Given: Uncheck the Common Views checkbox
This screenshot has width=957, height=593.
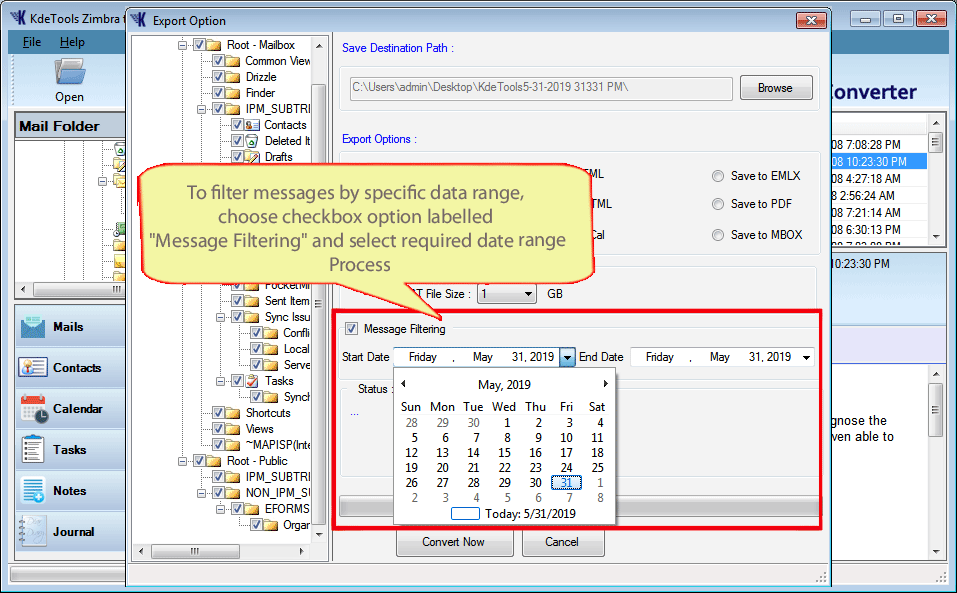Looking at the screenshot, I should [218, 61].
